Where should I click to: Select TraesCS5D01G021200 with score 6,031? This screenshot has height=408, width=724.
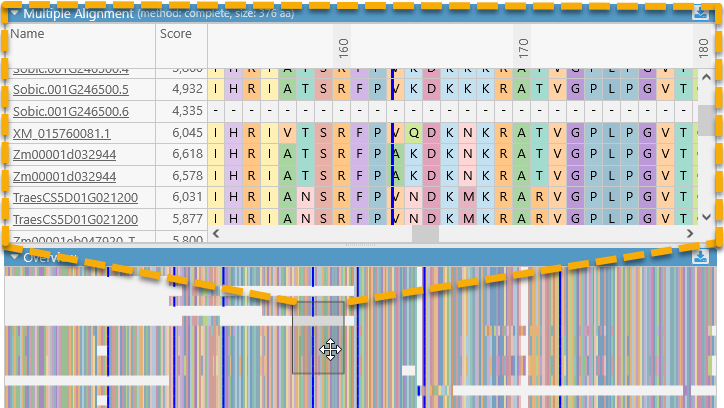75,197
